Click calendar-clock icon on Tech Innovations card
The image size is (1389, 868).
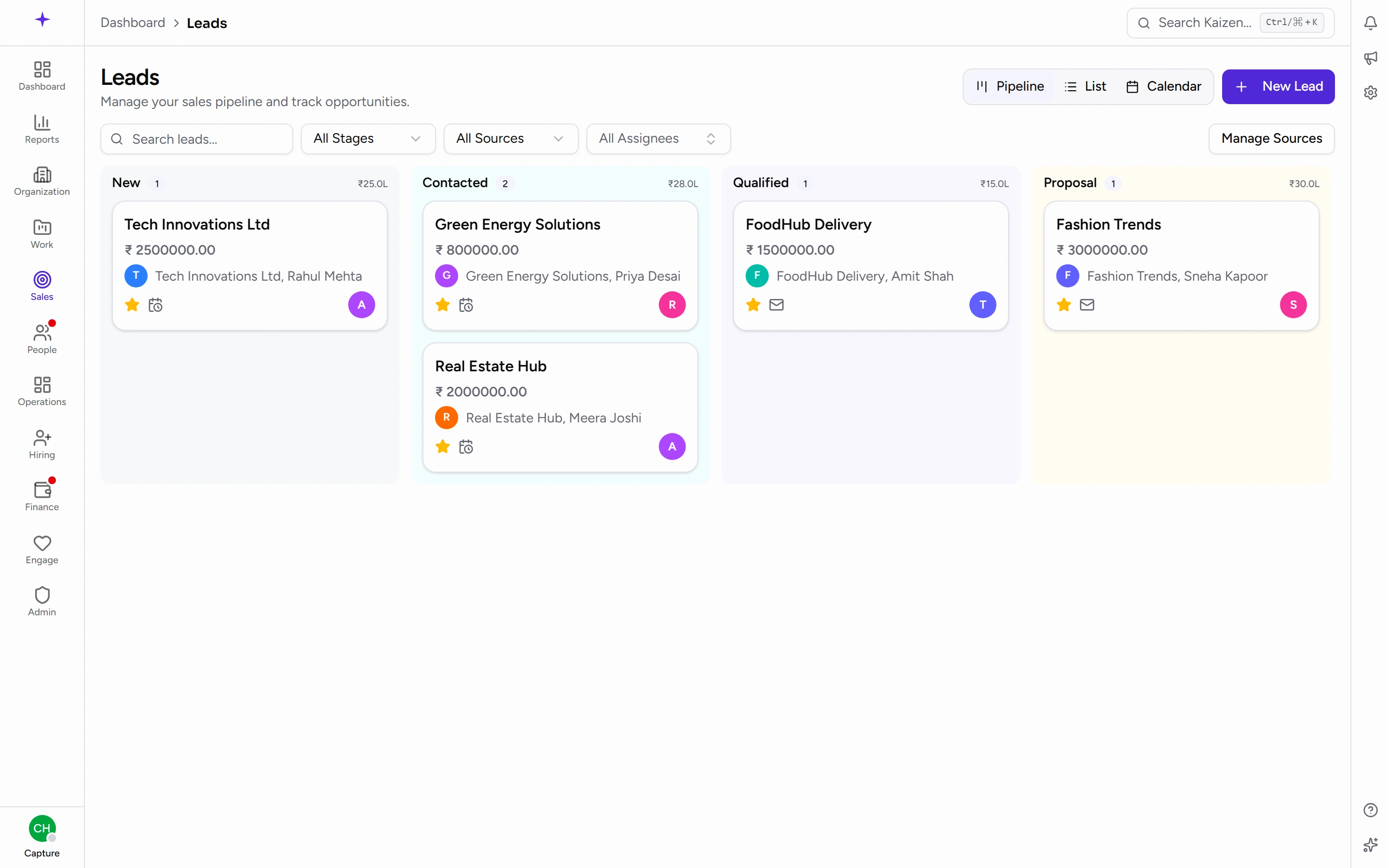pyautogui.click(x=156, y=305)
